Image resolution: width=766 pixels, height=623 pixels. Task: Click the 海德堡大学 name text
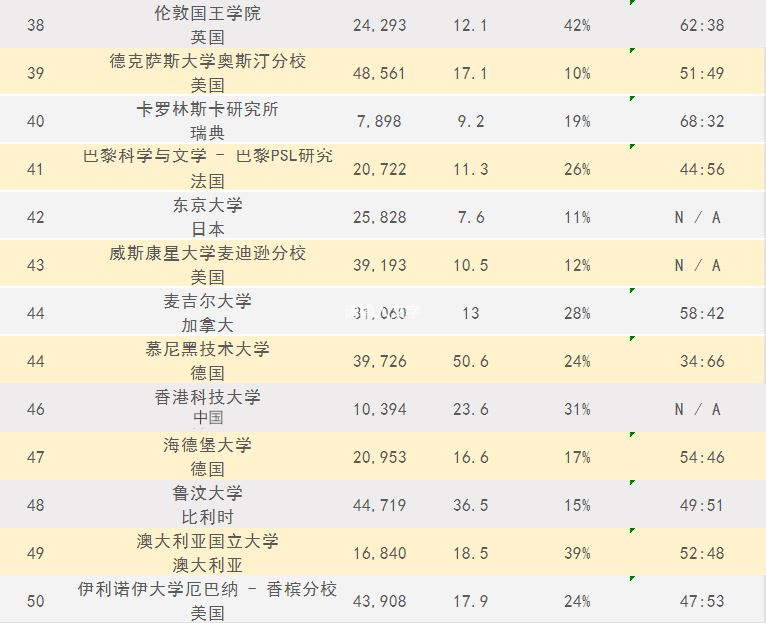pos(208,445)
